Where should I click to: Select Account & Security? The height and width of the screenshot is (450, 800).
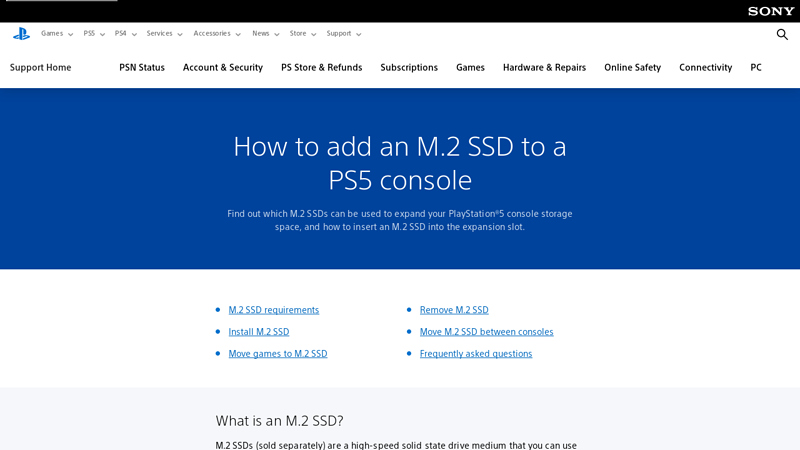click(x=223, y=67)
